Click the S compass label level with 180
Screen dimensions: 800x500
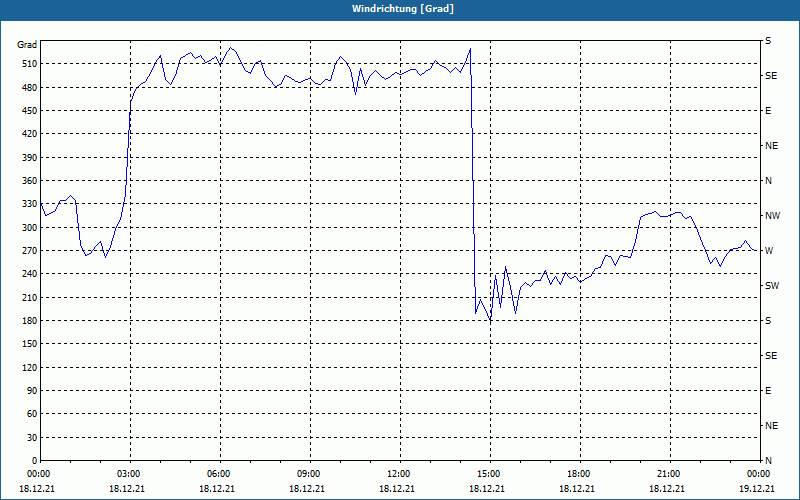pos(768,321)
